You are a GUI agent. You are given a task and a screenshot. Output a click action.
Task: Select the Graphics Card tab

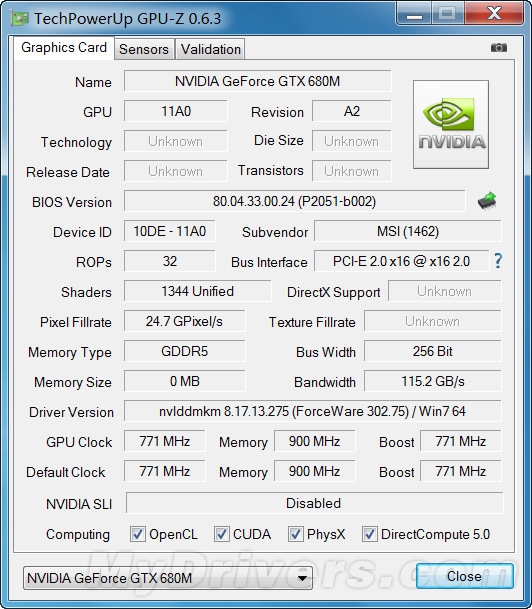coord(64,48)
